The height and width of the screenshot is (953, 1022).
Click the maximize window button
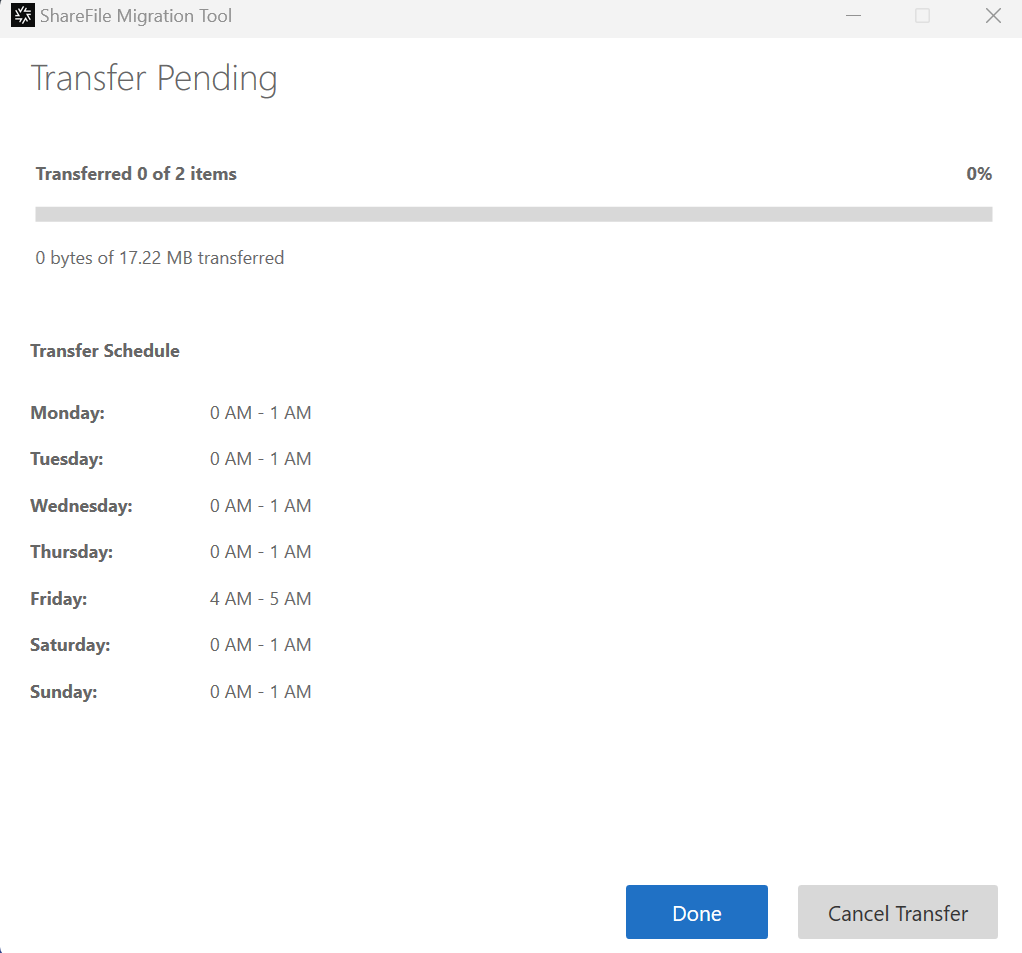(x=922, y=15)
